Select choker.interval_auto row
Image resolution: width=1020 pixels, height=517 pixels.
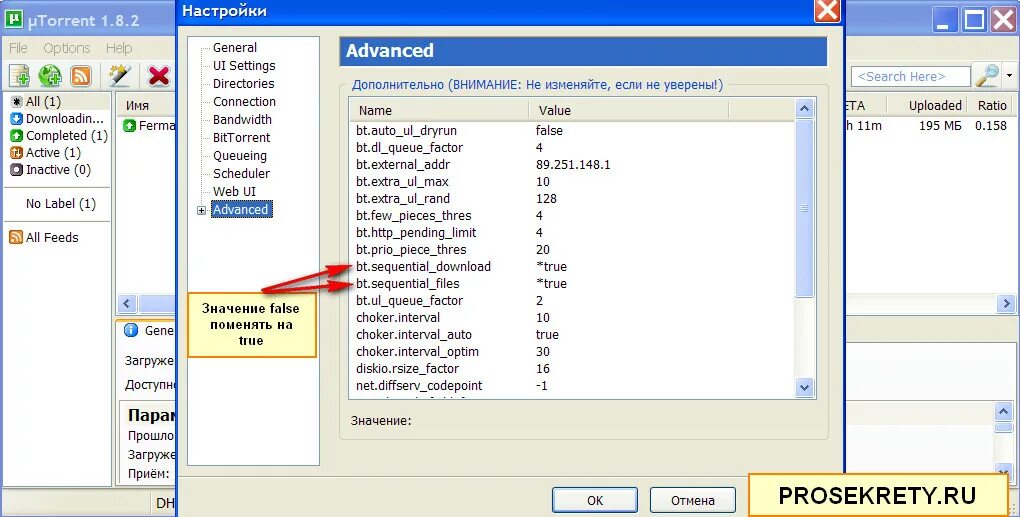pos(572,334)
